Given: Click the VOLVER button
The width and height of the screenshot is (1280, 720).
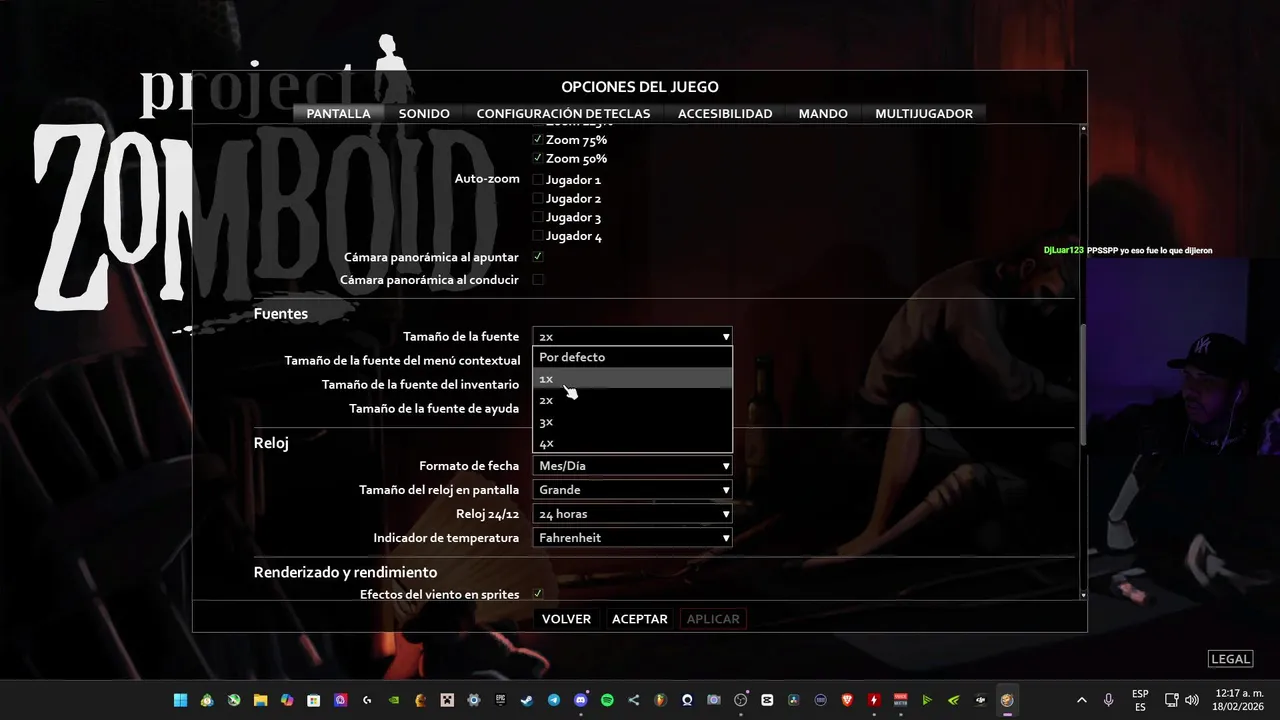Looking at the screenshot, I should click(566, 619).
